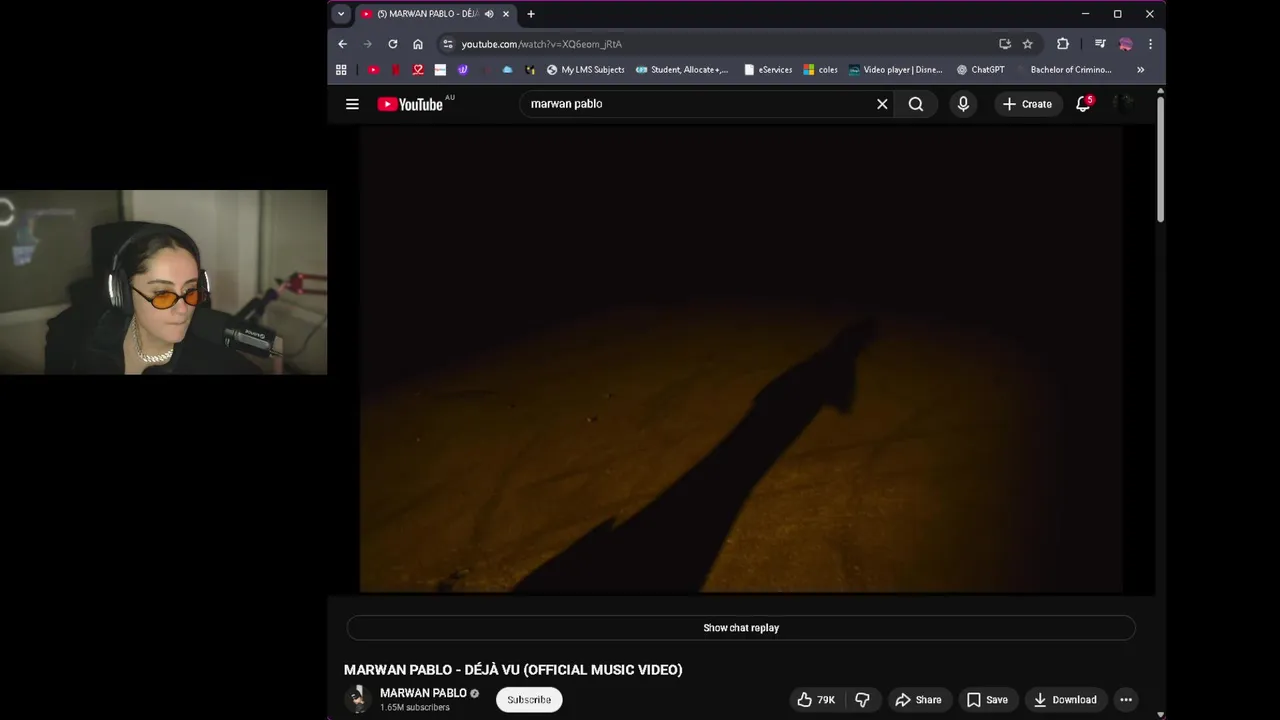The height and width of the screenshot is (720, 1280).
Task: Open YouTube bookmark icon
Action: pos(373,70)
